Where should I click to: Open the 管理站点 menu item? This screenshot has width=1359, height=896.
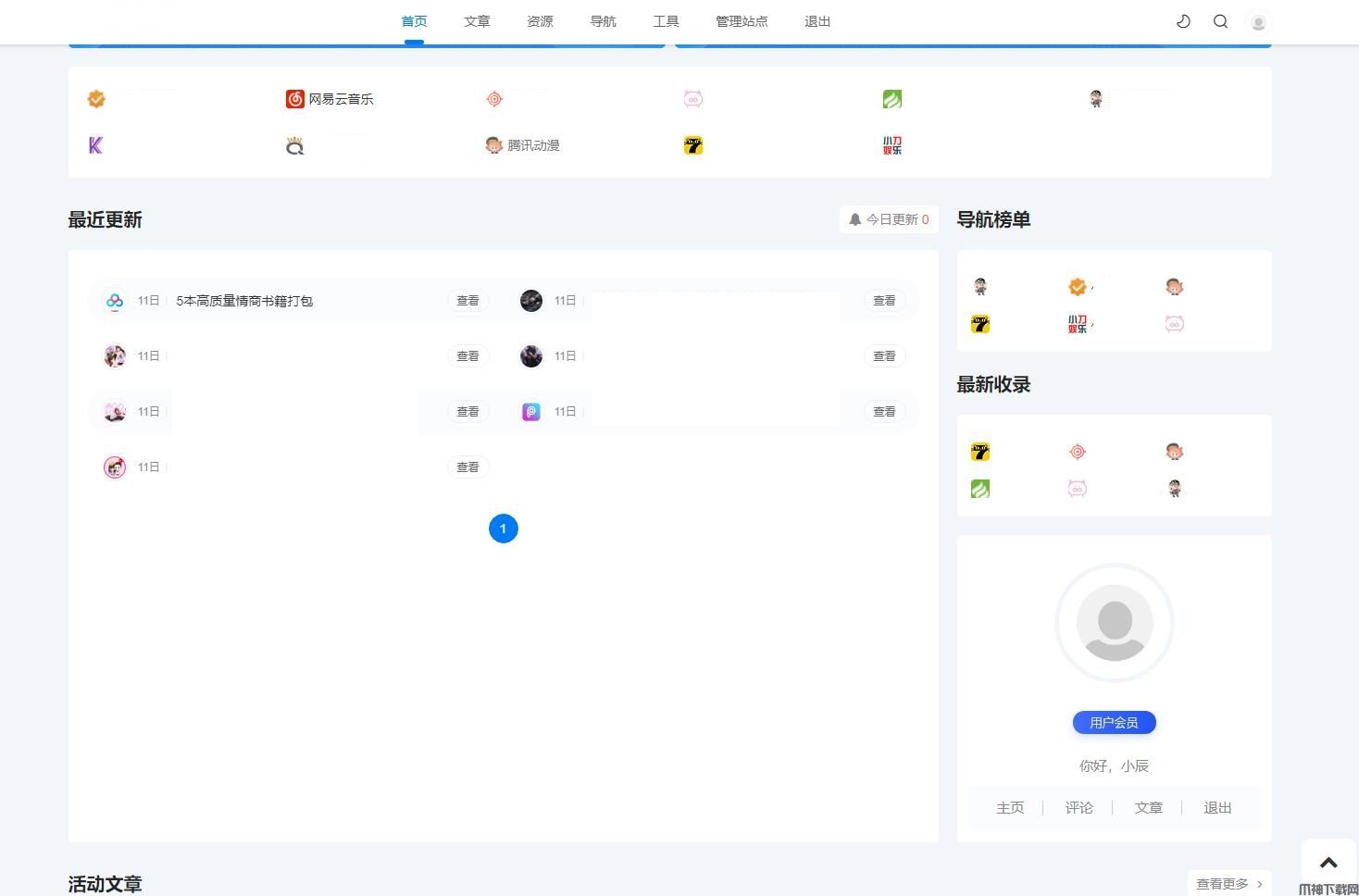click(742, 21)
